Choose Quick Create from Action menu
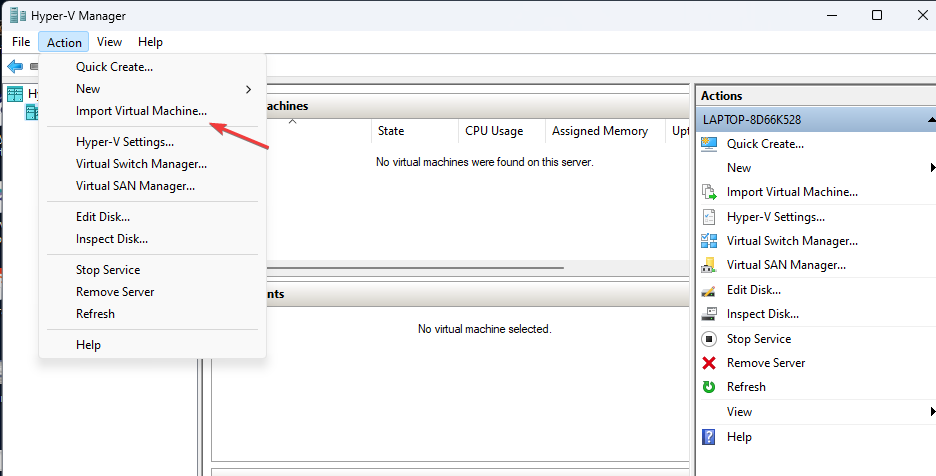Screen dimensions: 936x476 pyautogui.click(x=152, y=67)
